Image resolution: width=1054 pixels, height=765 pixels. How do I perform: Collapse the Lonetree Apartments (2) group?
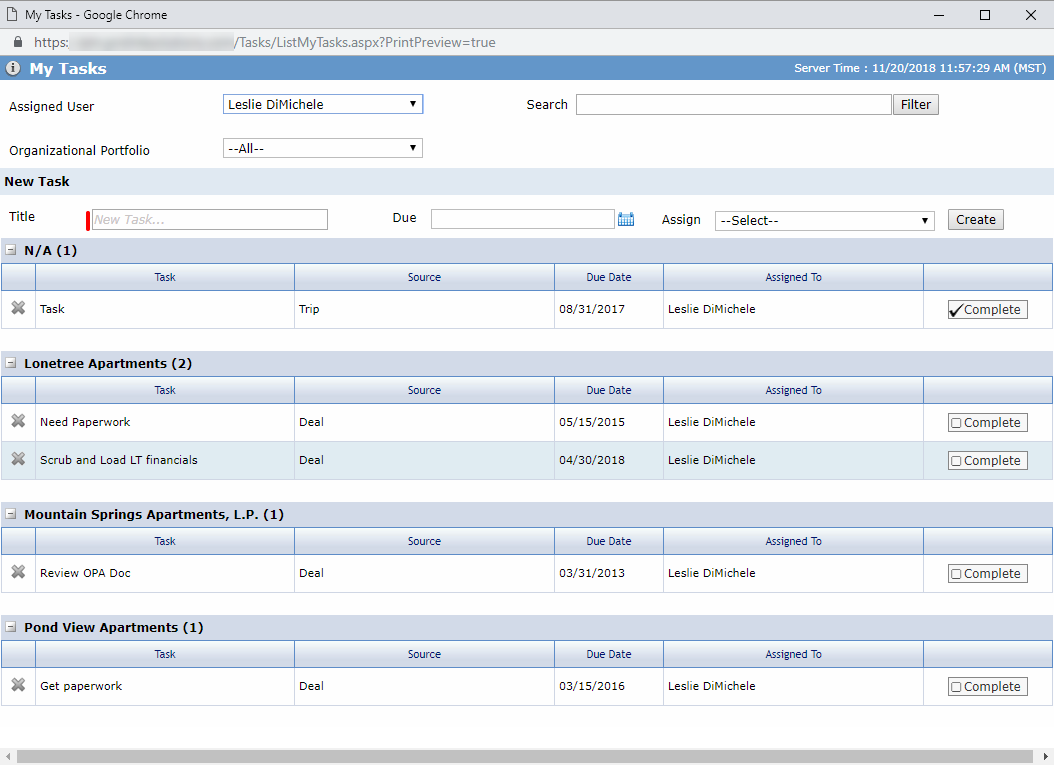(x=11, y=363)
